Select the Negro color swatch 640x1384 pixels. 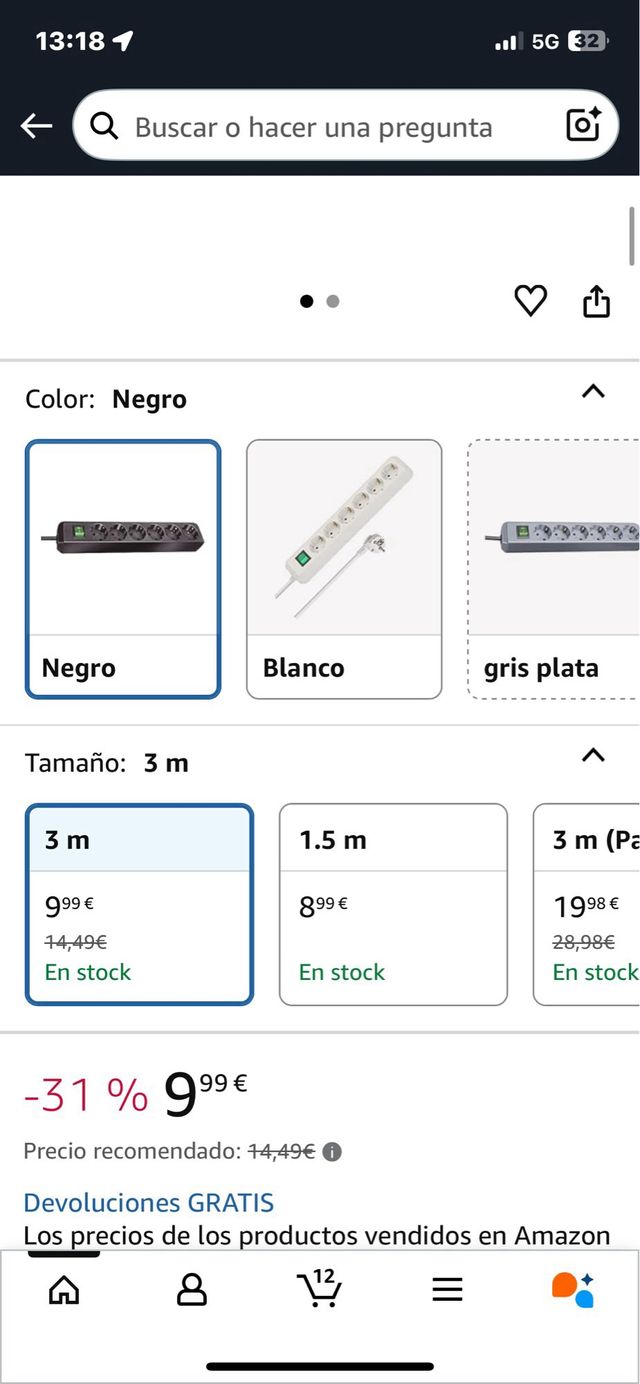123,569
